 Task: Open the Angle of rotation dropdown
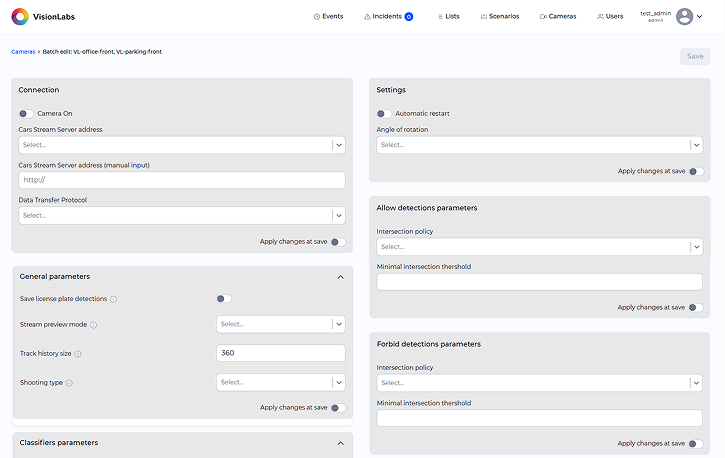coord(540,145)
